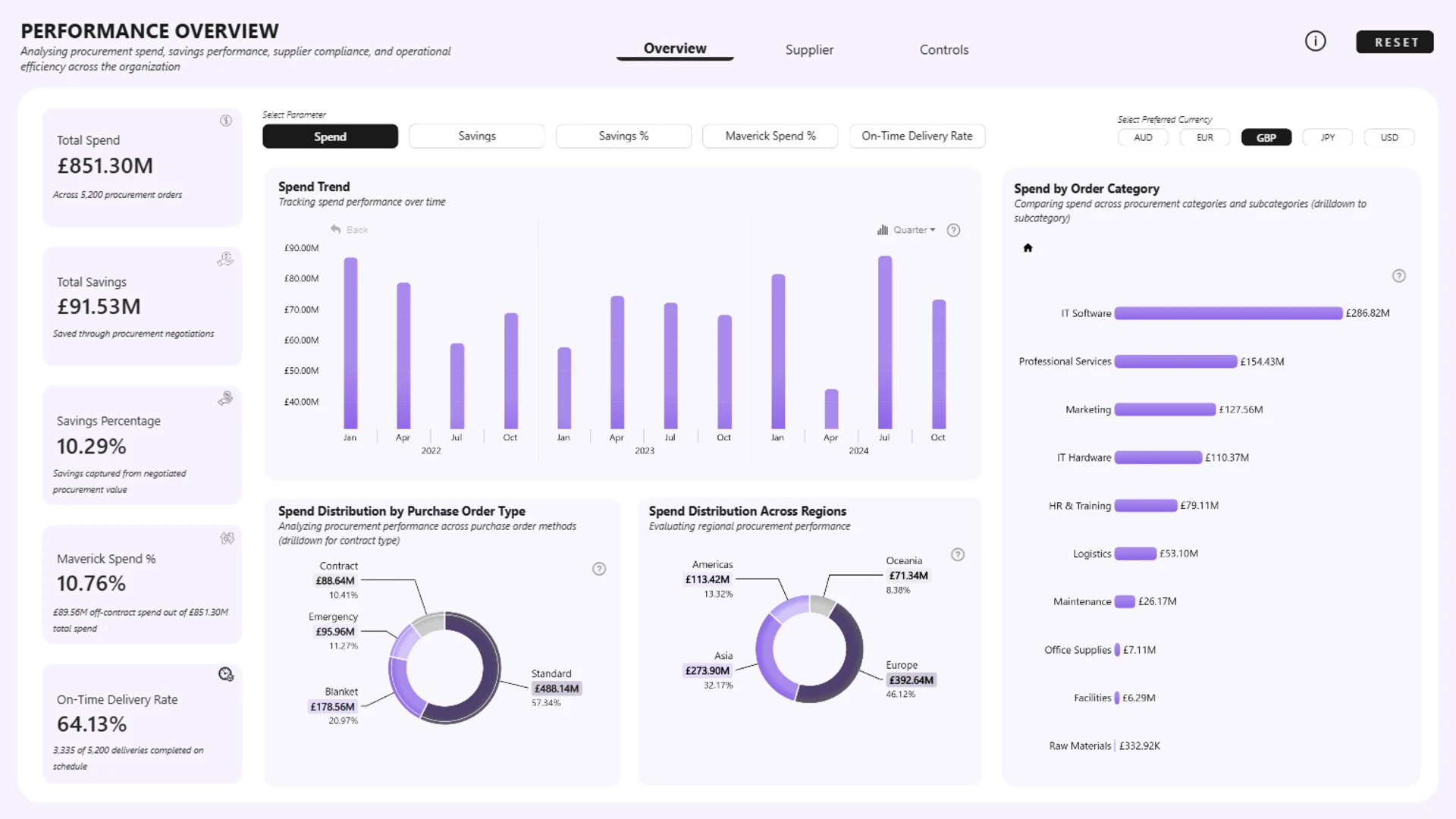Click the Logistics category bar
This screenshot has width=1456, height=819.
coord(1136,554)
